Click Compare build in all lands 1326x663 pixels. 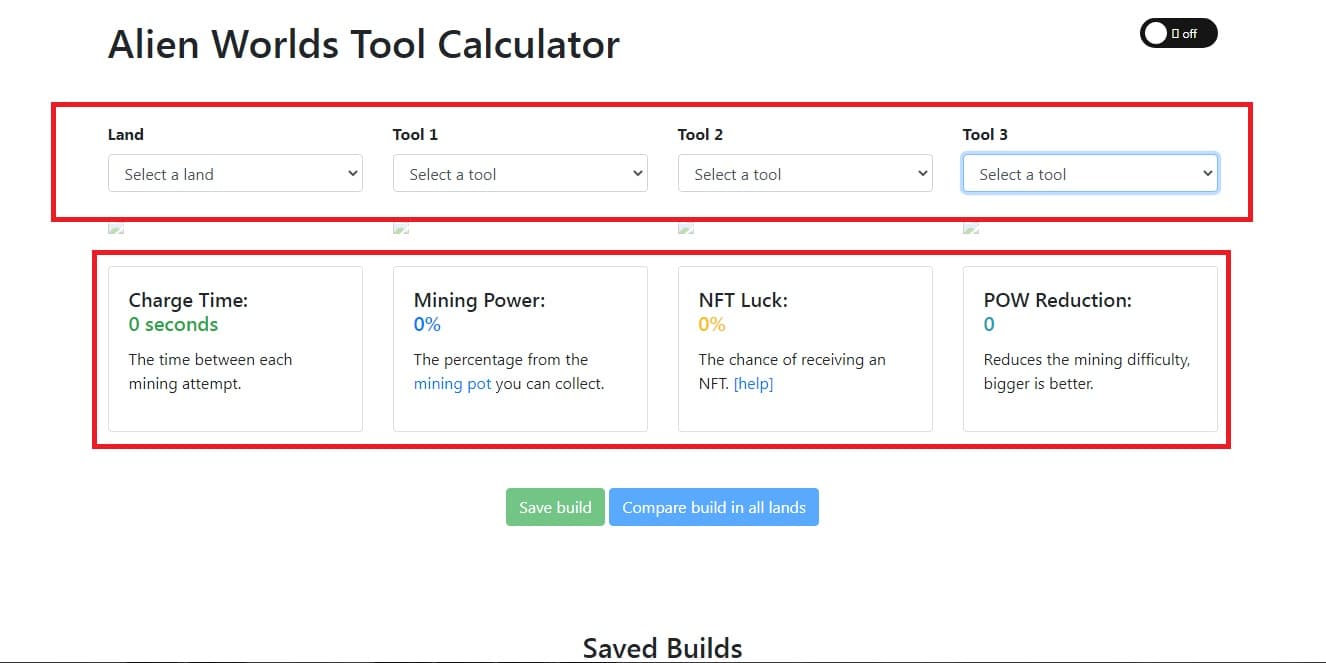pyautogui.click(x=714, y=507)
